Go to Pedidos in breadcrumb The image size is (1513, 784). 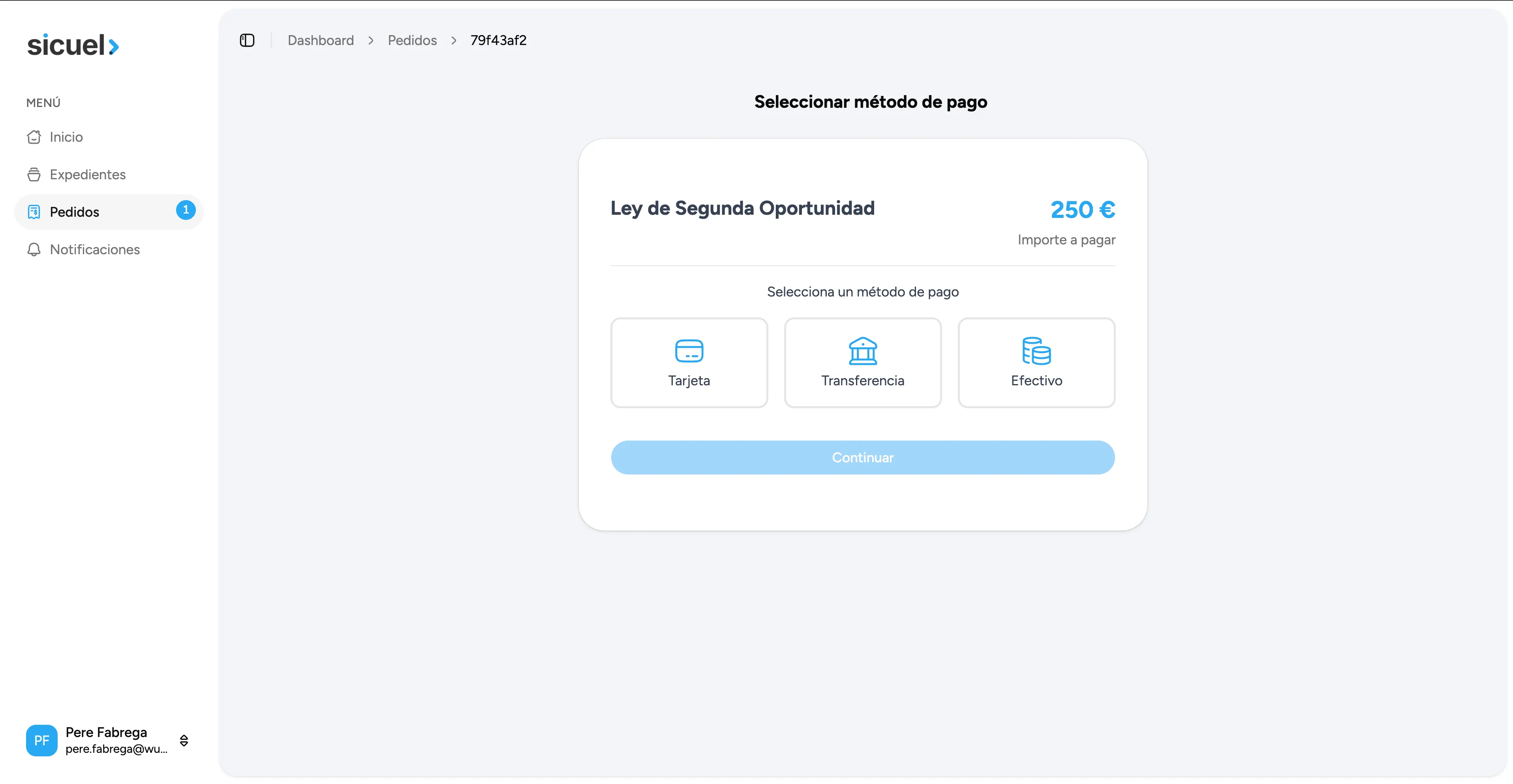[412, 40]
